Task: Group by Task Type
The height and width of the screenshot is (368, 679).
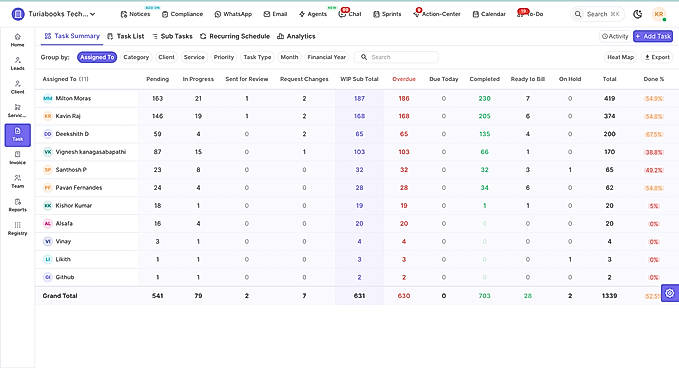Action: tap(257, 57)
